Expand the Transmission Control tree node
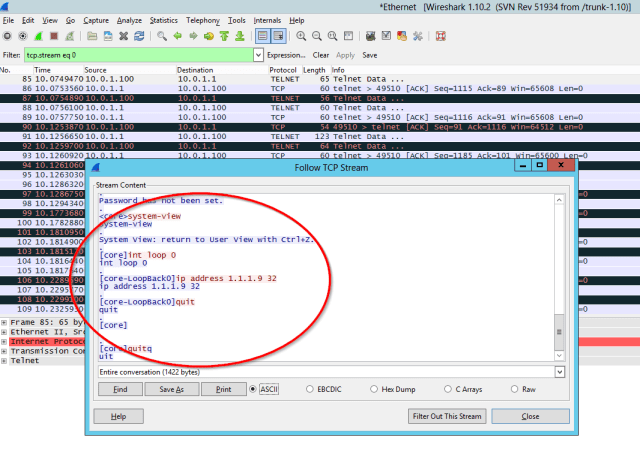This screenshot has width=640, height=459. point(4,351)
